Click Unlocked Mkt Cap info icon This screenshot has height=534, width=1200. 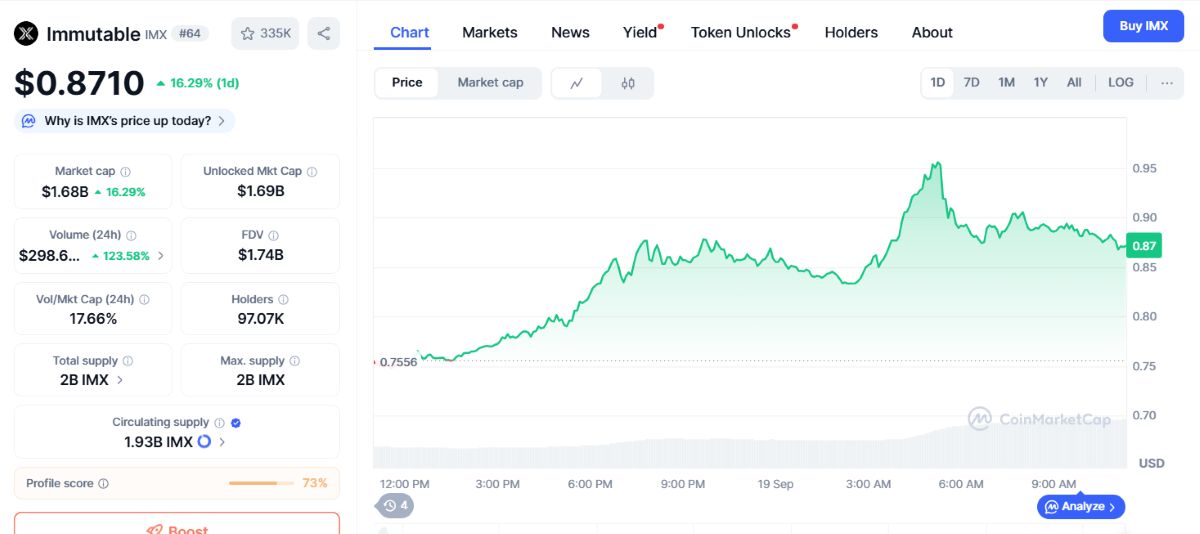click(312, 172)
